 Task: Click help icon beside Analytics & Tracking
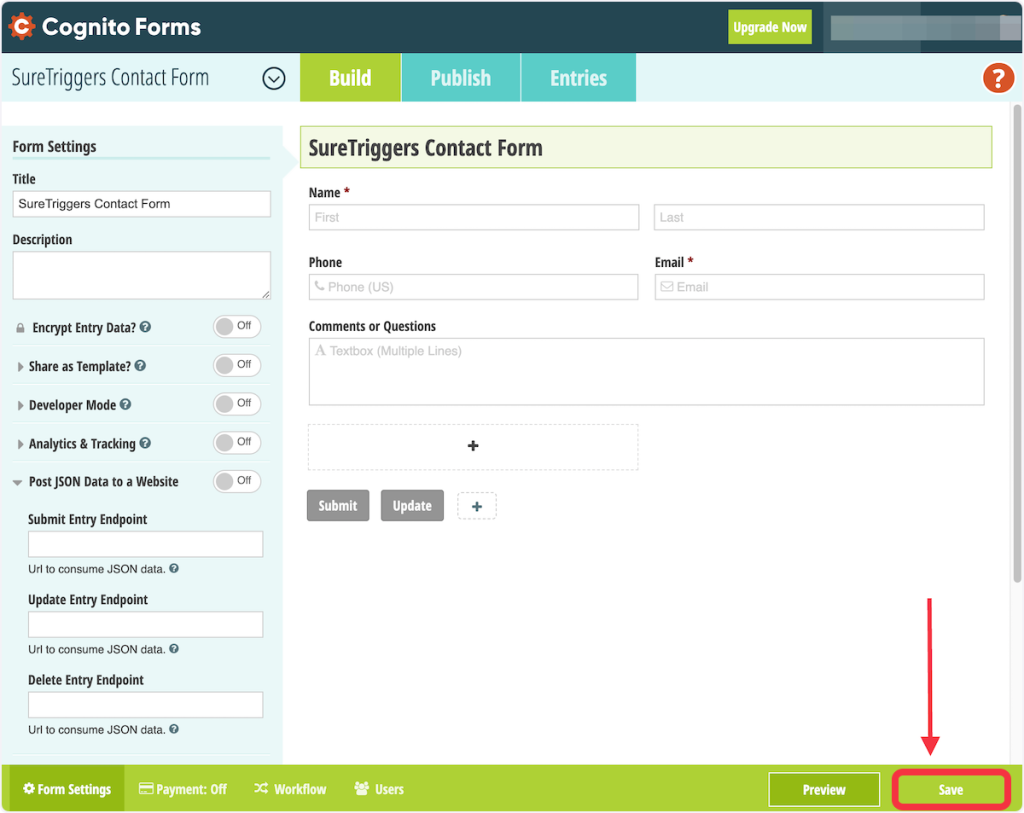146,443
